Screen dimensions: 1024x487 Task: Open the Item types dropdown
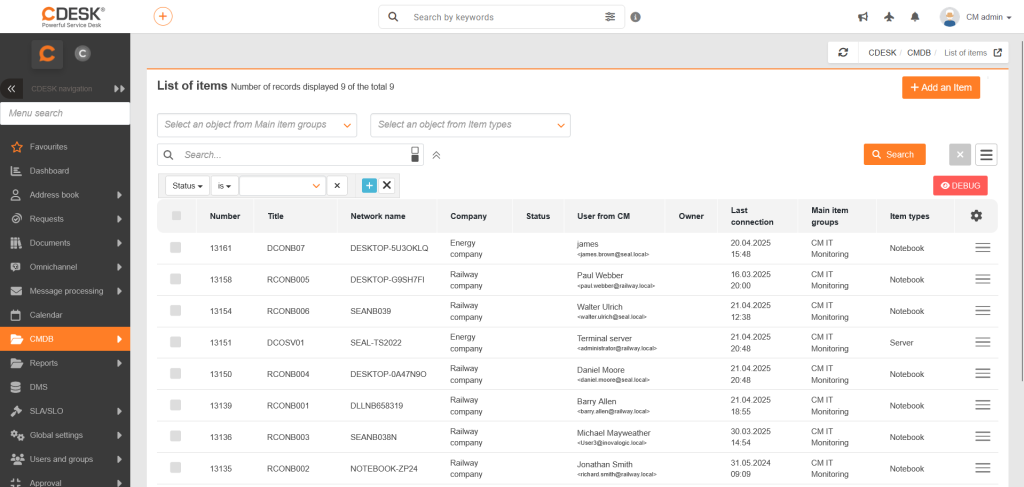click(x=470, y=125)
